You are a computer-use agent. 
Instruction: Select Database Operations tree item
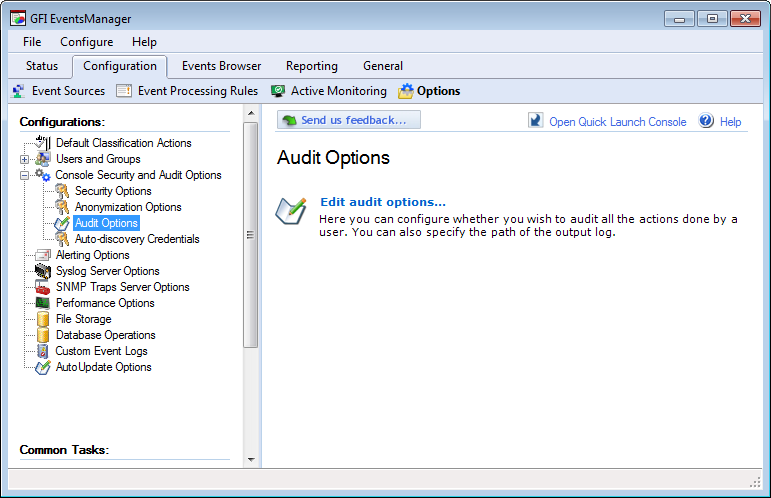(x=106, y=335)
